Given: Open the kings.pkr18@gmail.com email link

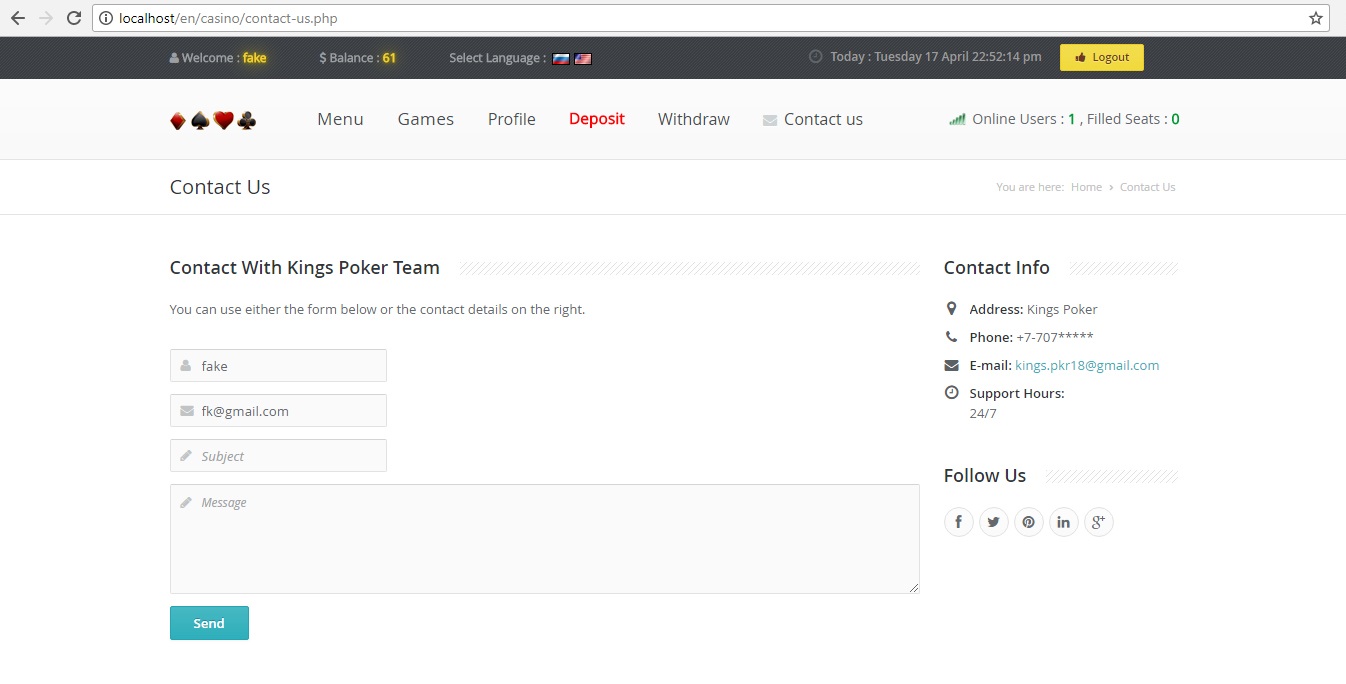Looking at the screenshot, I should (x=1087, y=365).
